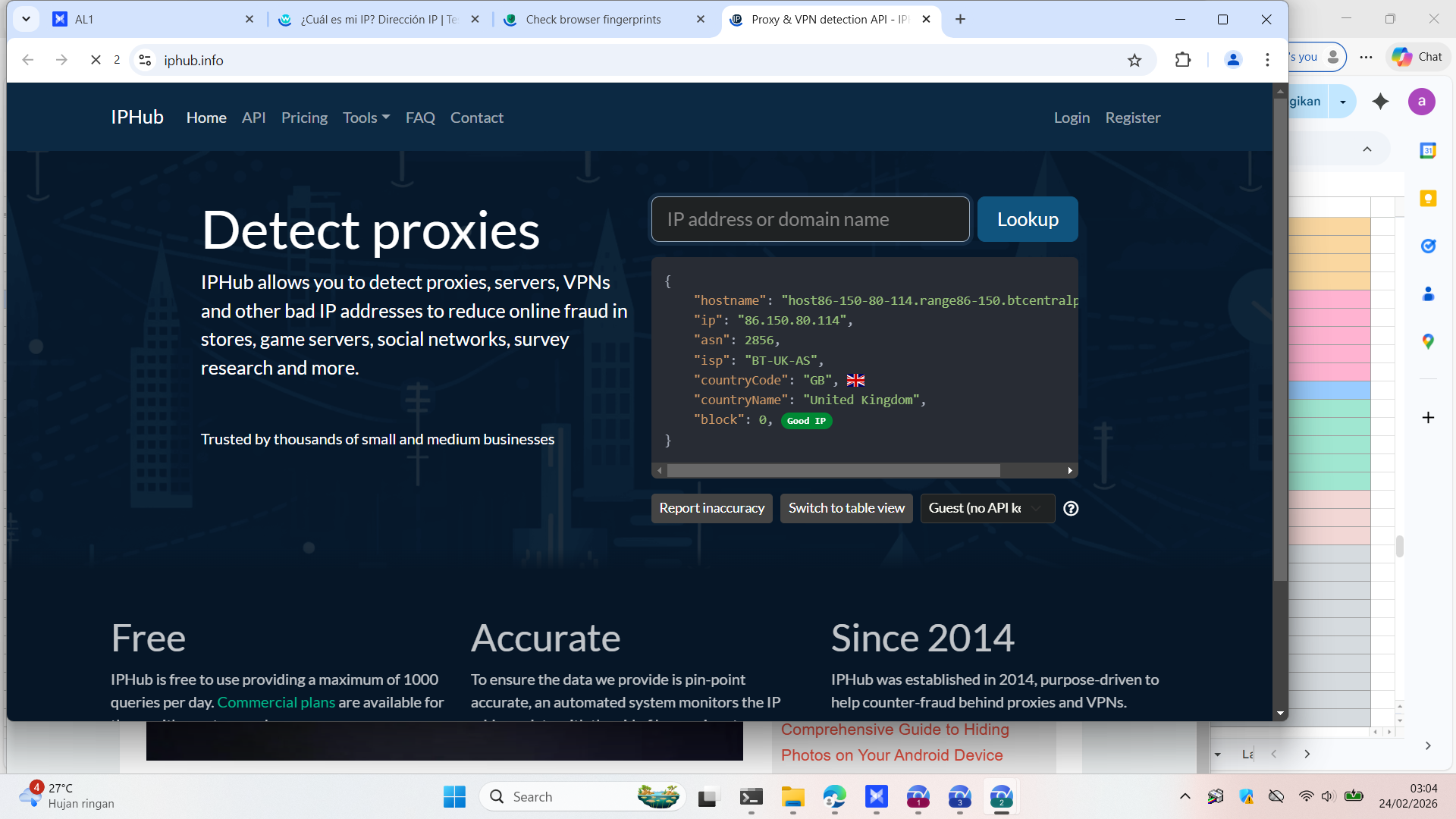
Task: Click the JSON result horizontal scrollbar
Action: [x=833, y=471]
